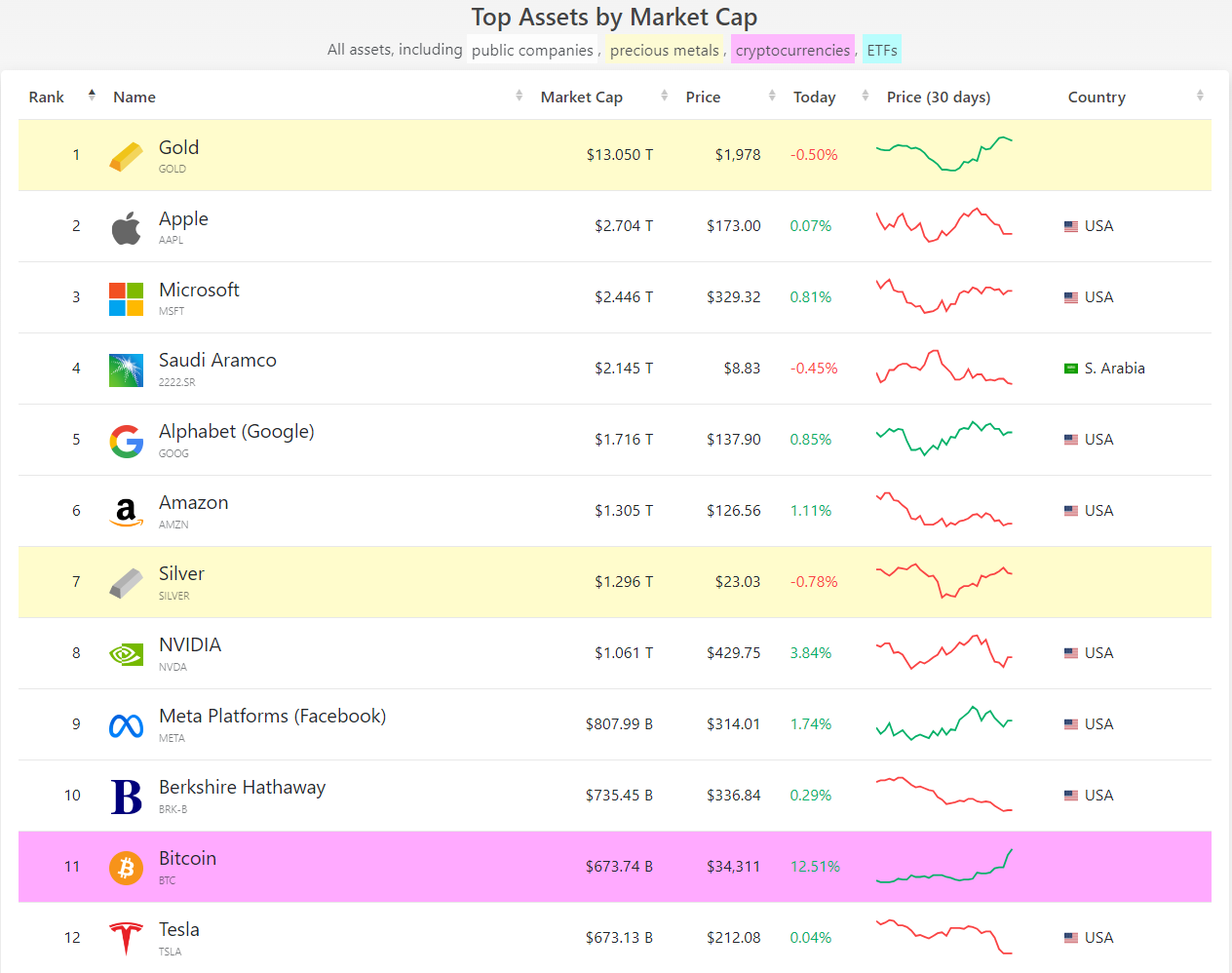Sort the table by Rank column
This screenshot has height=973, width=1232.
[x=92, y=96]
